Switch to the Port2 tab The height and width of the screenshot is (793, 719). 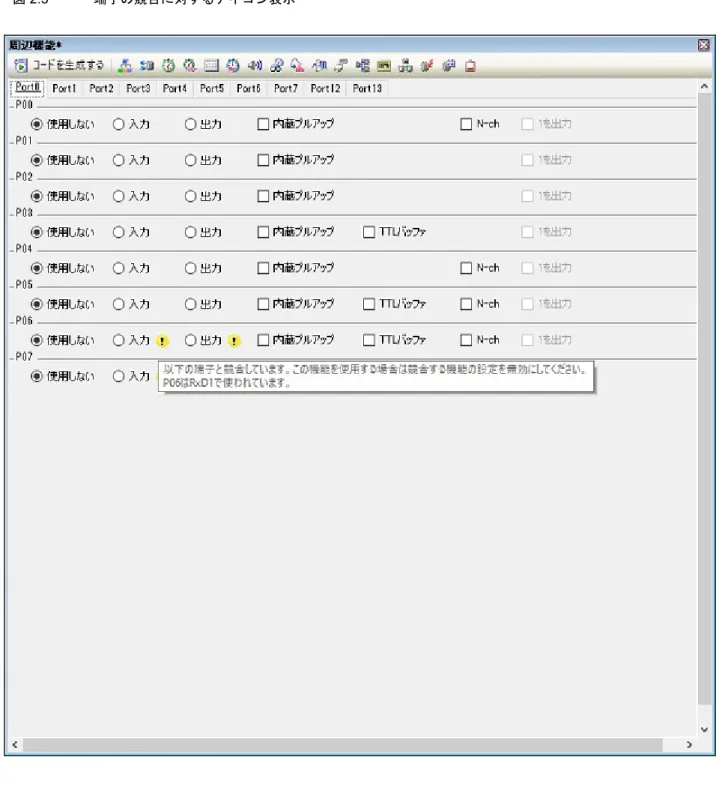click(x=101, y=89)
